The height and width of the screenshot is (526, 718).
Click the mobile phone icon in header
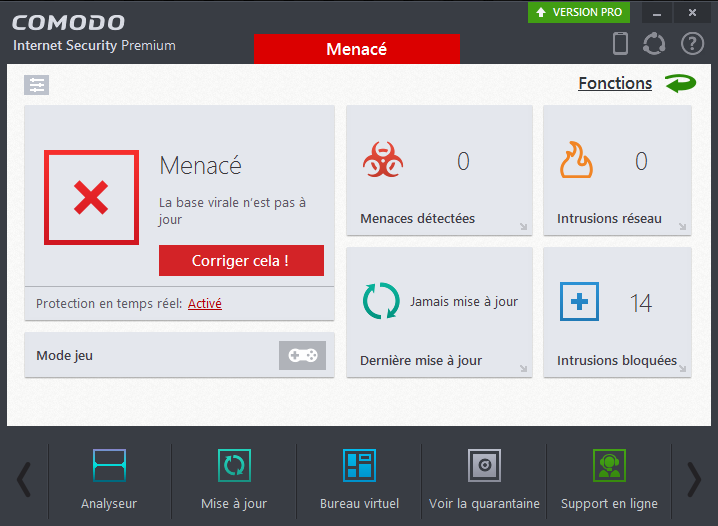click(x=620, y=43)
